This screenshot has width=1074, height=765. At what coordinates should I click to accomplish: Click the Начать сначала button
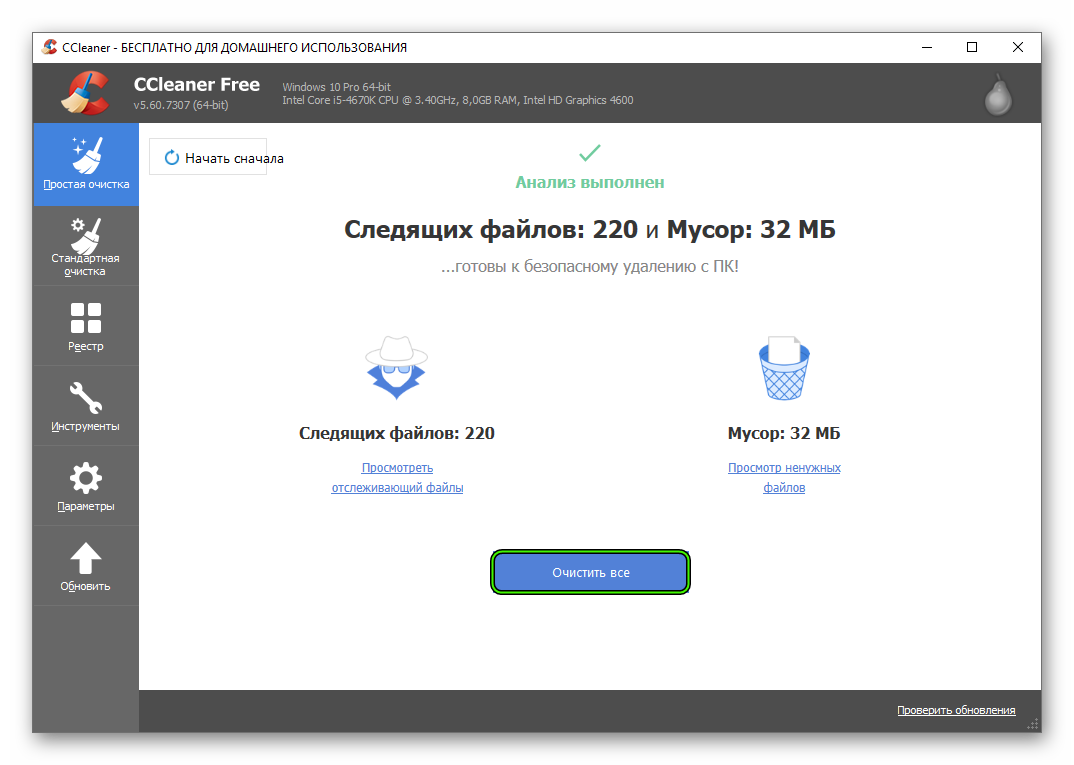coord(207,156)
